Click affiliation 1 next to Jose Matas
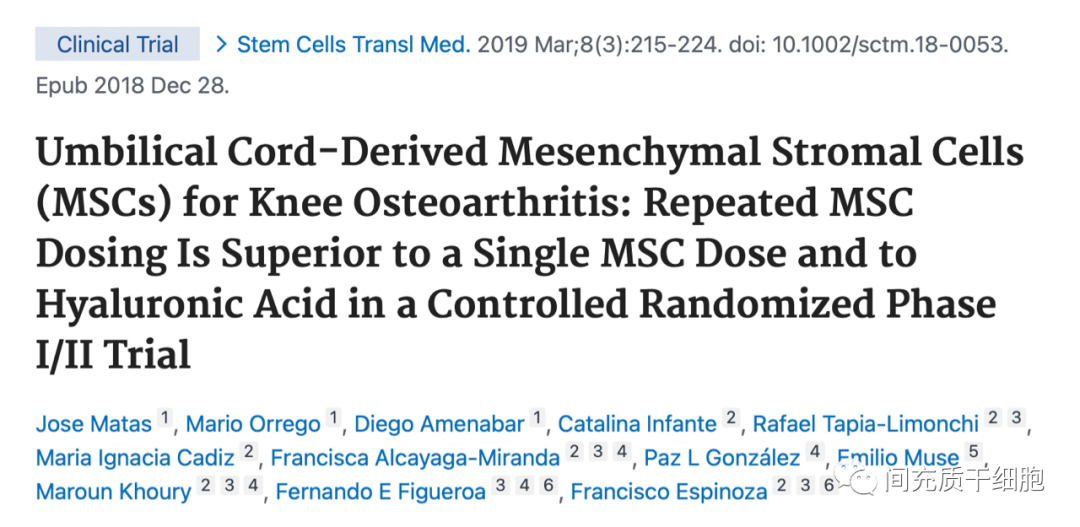The image size is (1080, 527). 164,418
